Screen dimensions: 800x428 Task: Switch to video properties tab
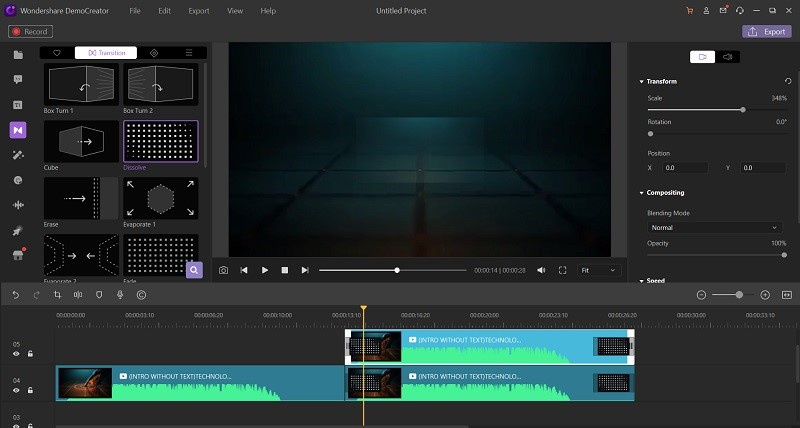pos(703,57)
